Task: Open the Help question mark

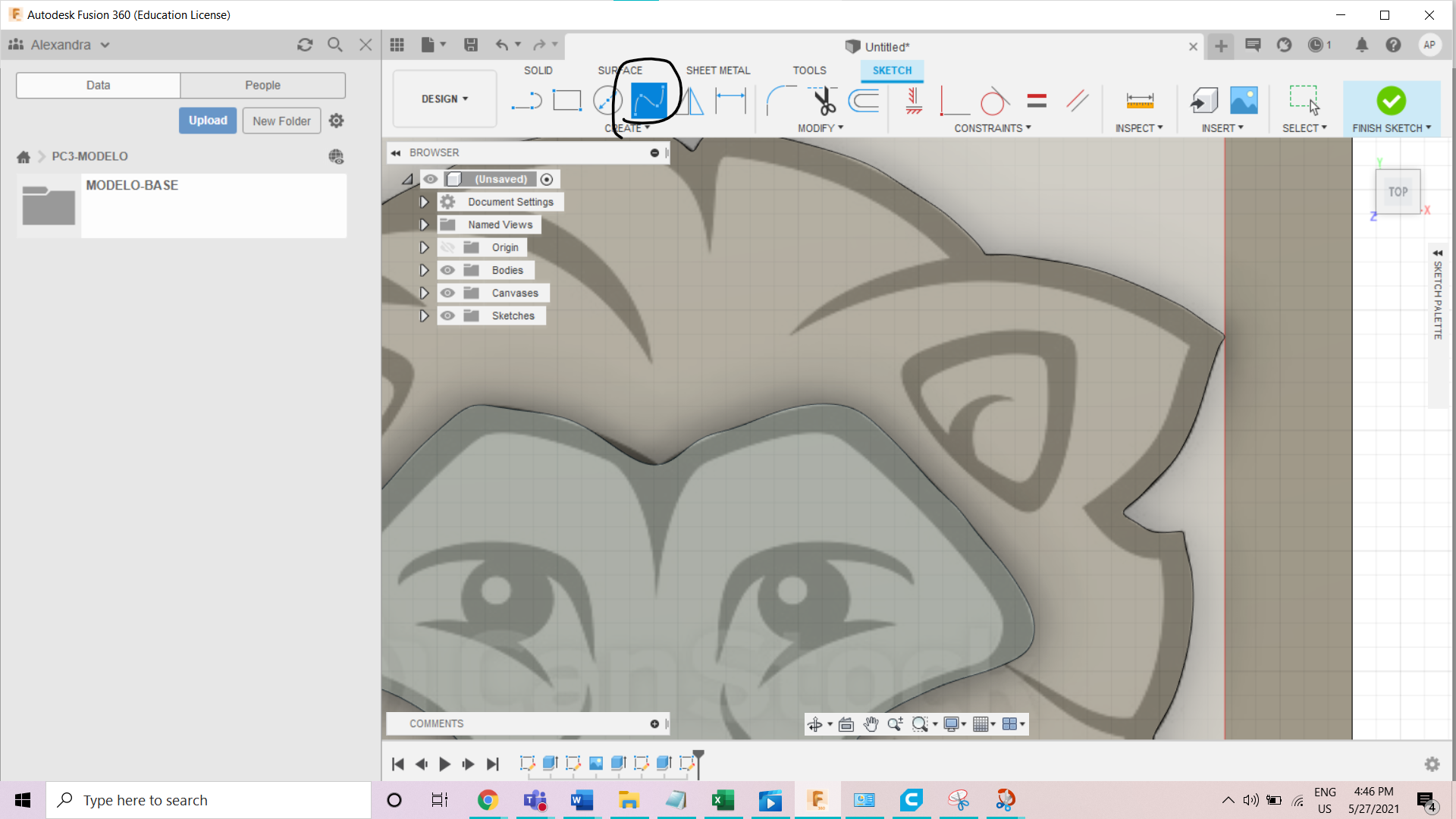Action: [1393, 45]
